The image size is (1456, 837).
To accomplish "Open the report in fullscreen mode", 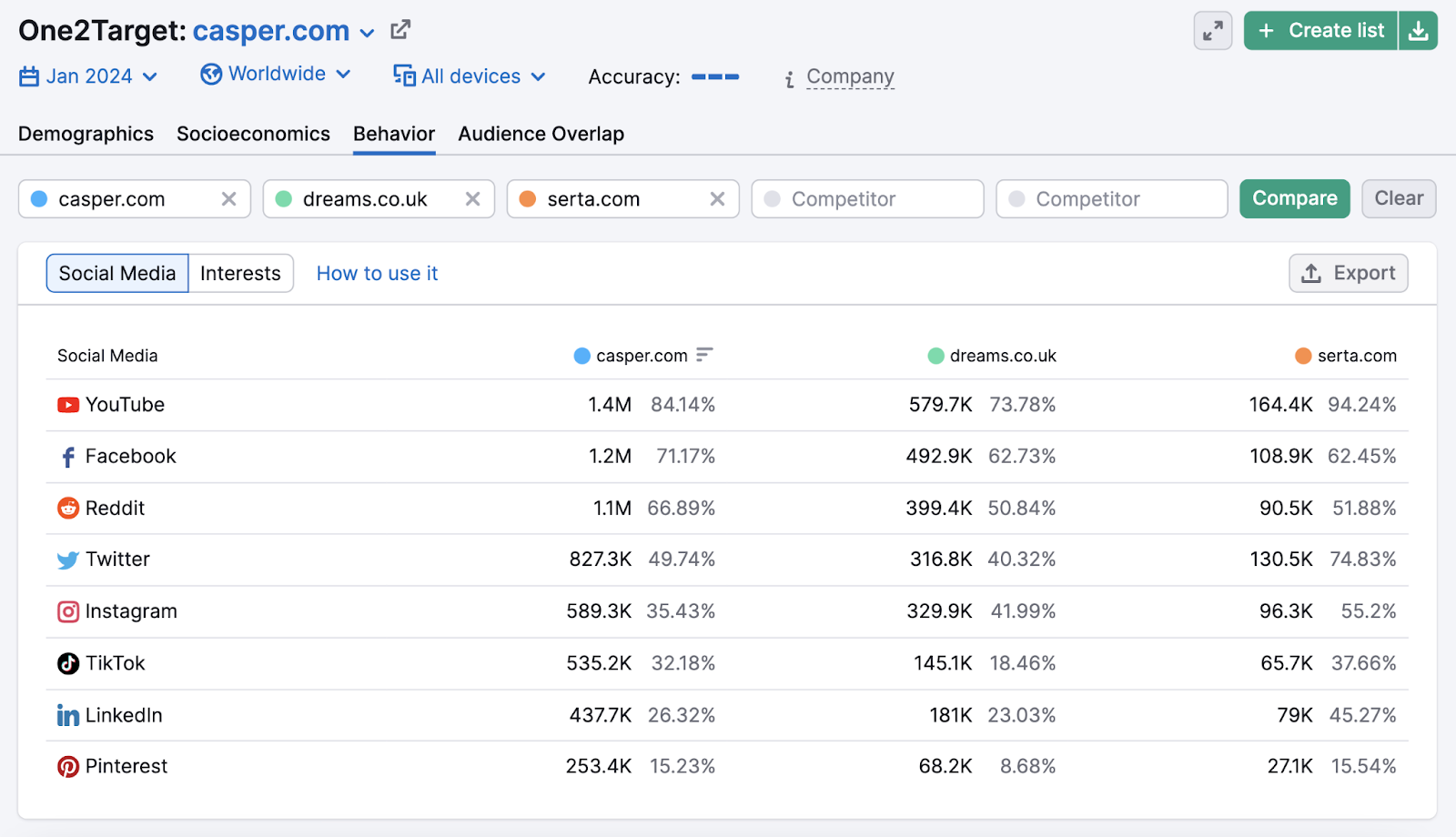I will [x=1211, y=29].
